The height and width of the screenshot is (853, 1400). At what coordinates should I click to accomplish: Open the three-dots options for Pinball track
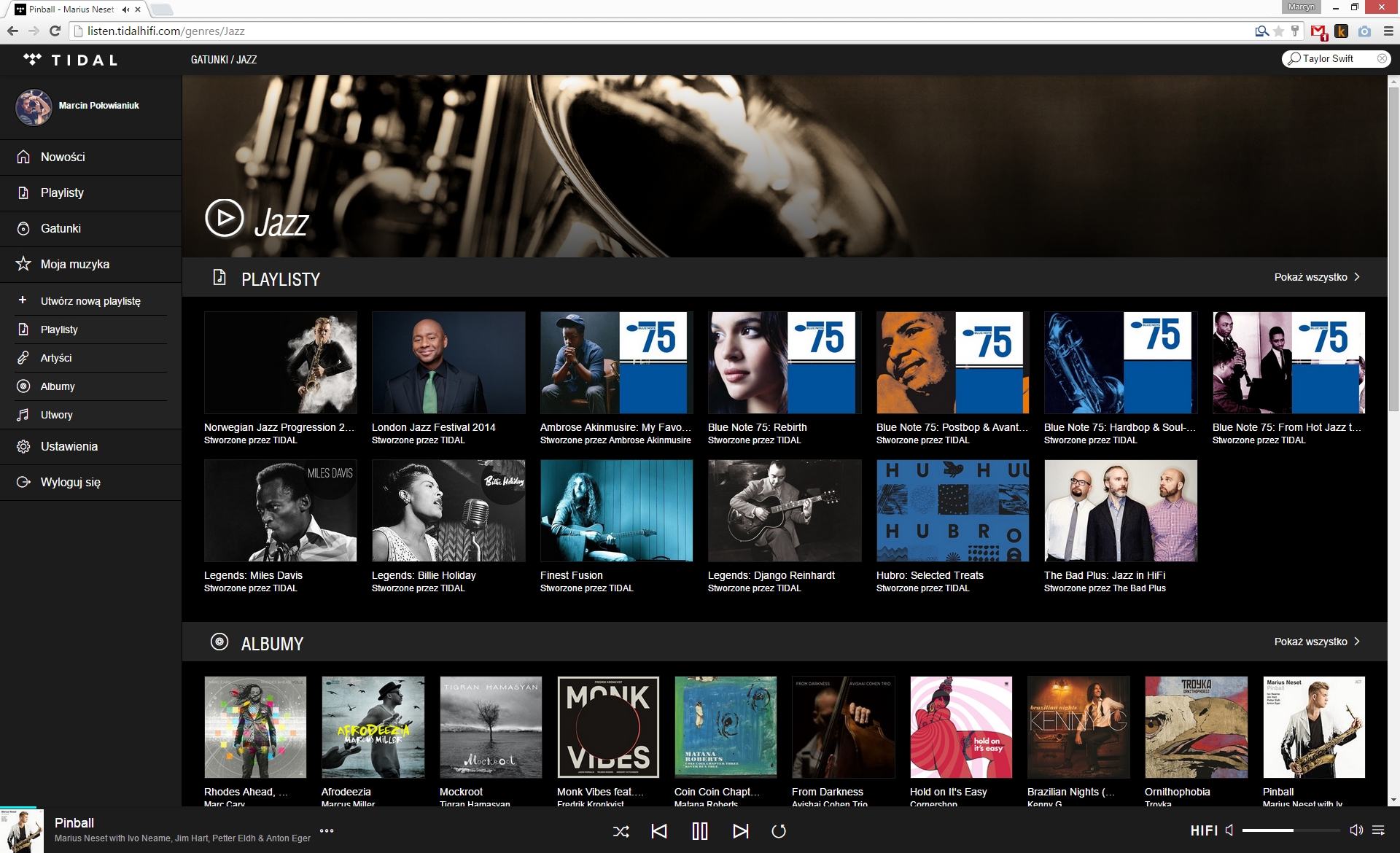pyautogui.click(x=327, y=830)
